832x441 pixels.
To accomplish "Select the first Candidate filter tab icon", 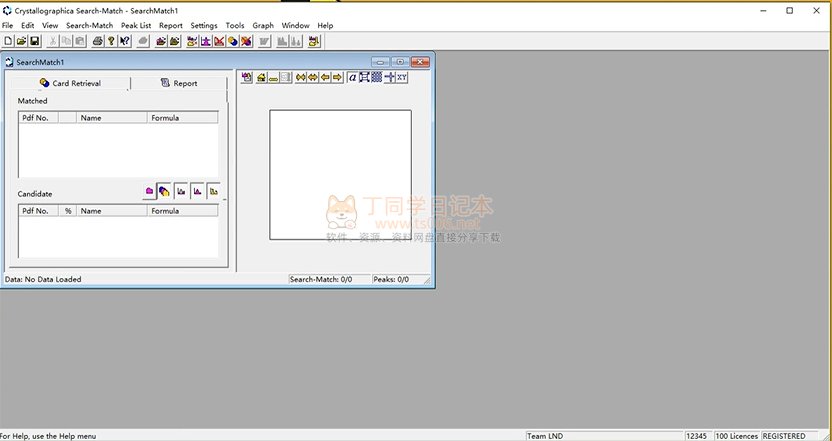I will 149,190.
